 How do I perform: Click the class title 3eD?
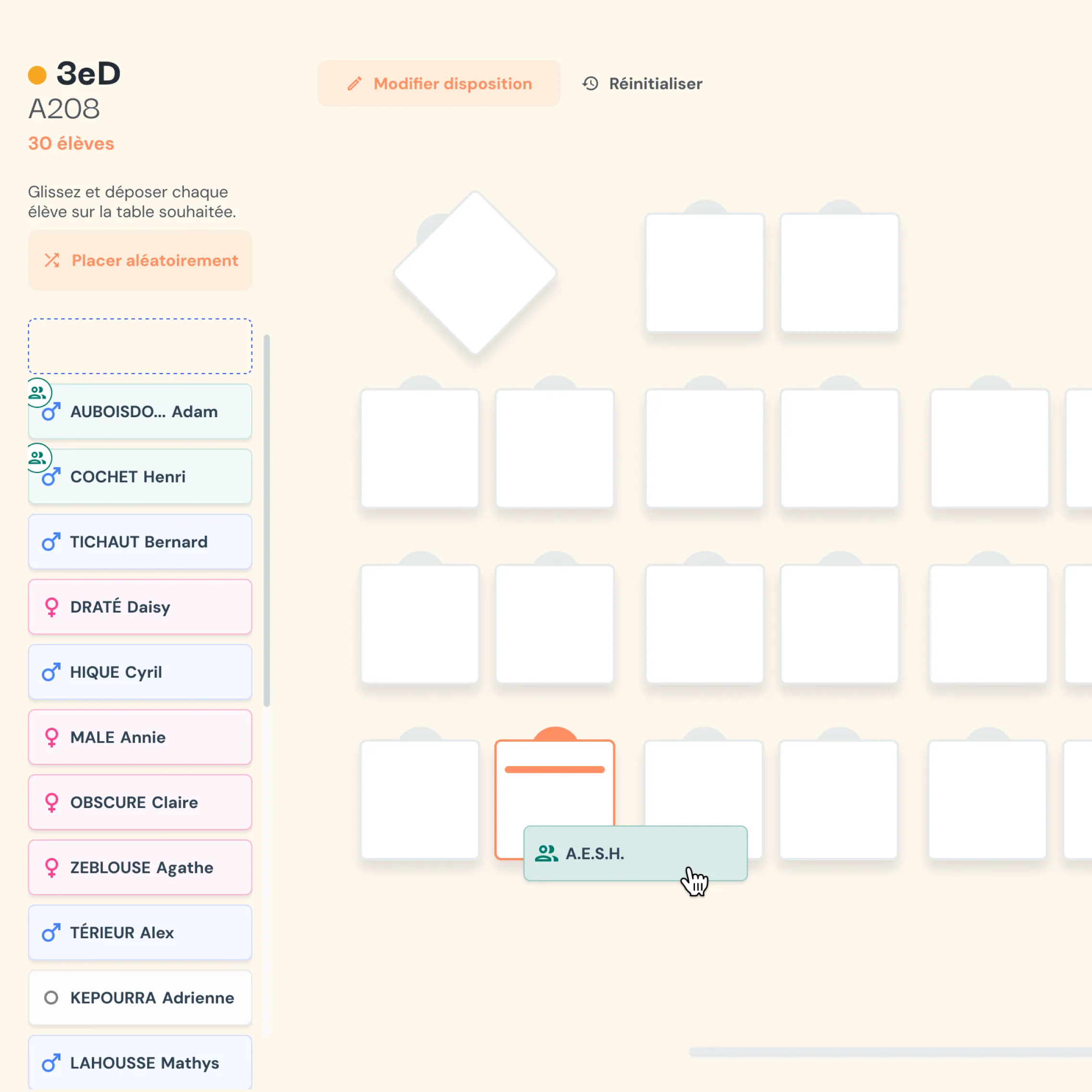pos(89,74)
